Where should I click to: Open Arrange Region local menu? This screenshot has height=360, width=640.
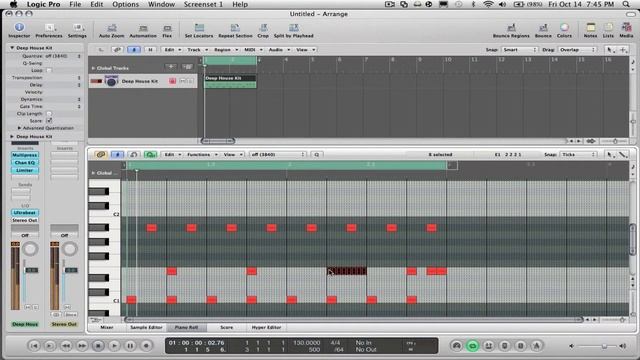pos(226,50)
